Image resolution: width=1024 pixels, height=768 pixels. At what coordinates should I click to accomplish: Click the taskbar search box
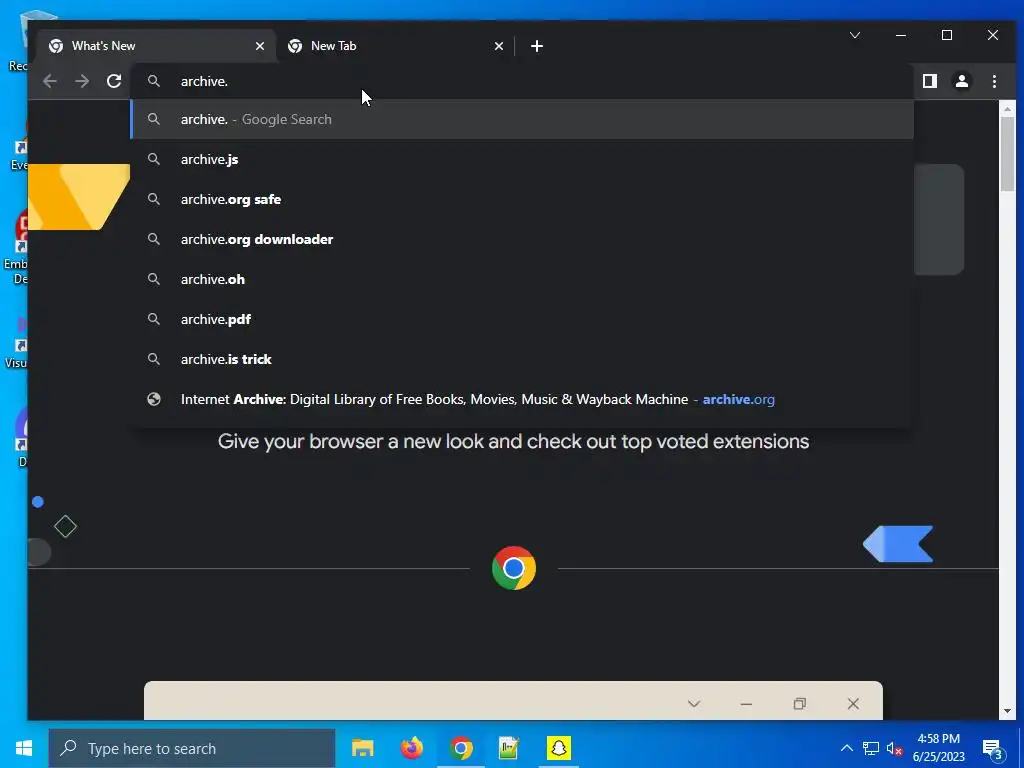[x=192, y=748]
